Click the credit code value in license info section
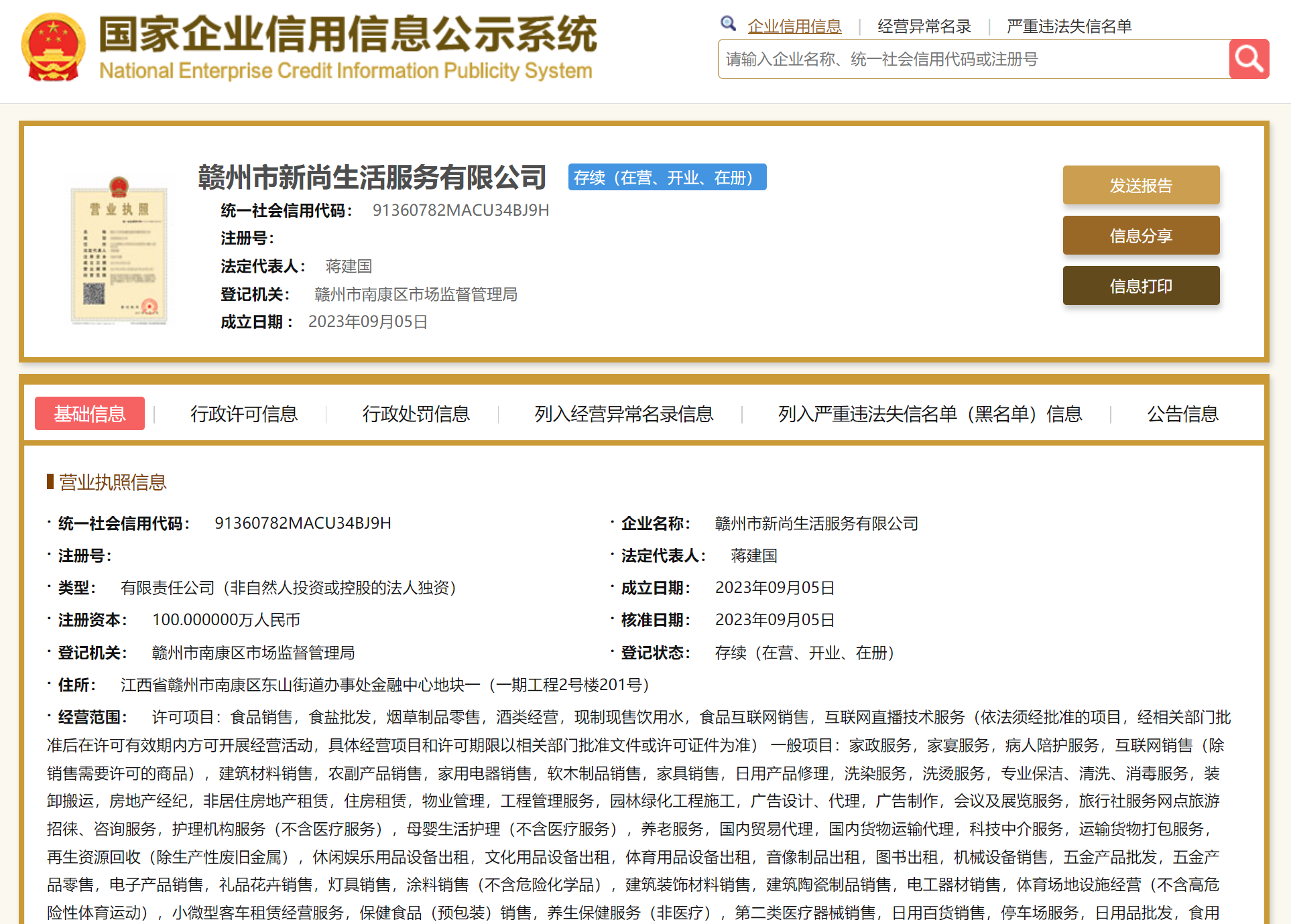This screenshot has height=924, width=1291. pyautogui.click(x=303, y=523)
